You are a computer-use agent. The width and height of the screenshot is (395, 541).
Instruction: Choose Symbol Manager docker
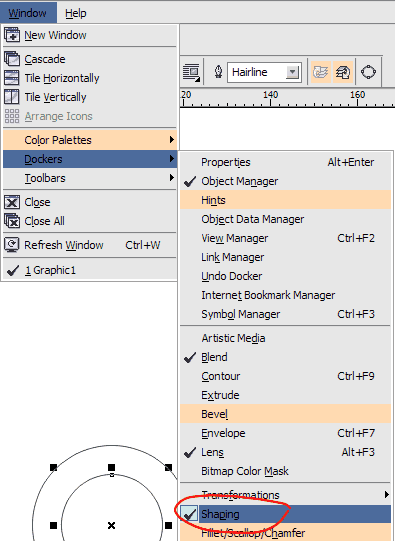pos(285,314)
